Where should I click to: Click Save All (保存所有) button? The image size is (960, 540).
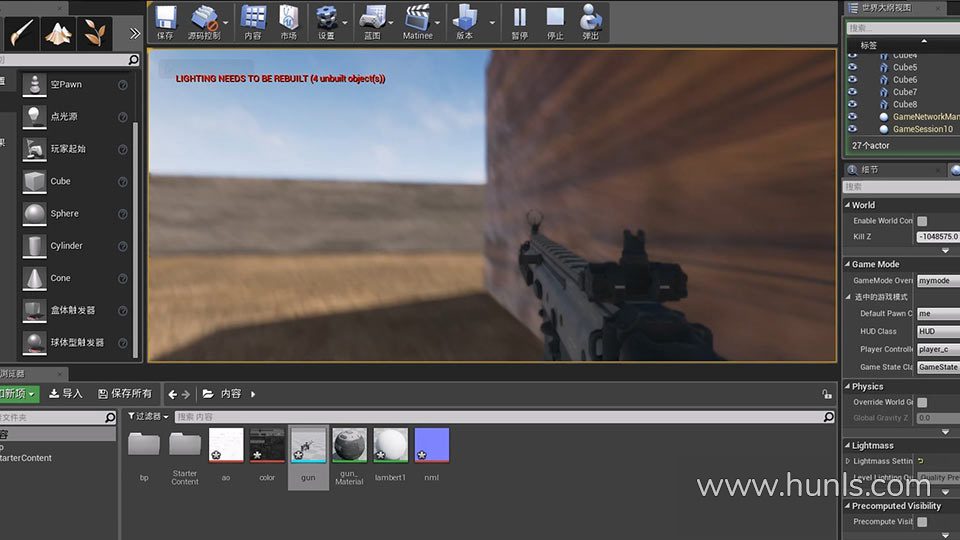125,394
